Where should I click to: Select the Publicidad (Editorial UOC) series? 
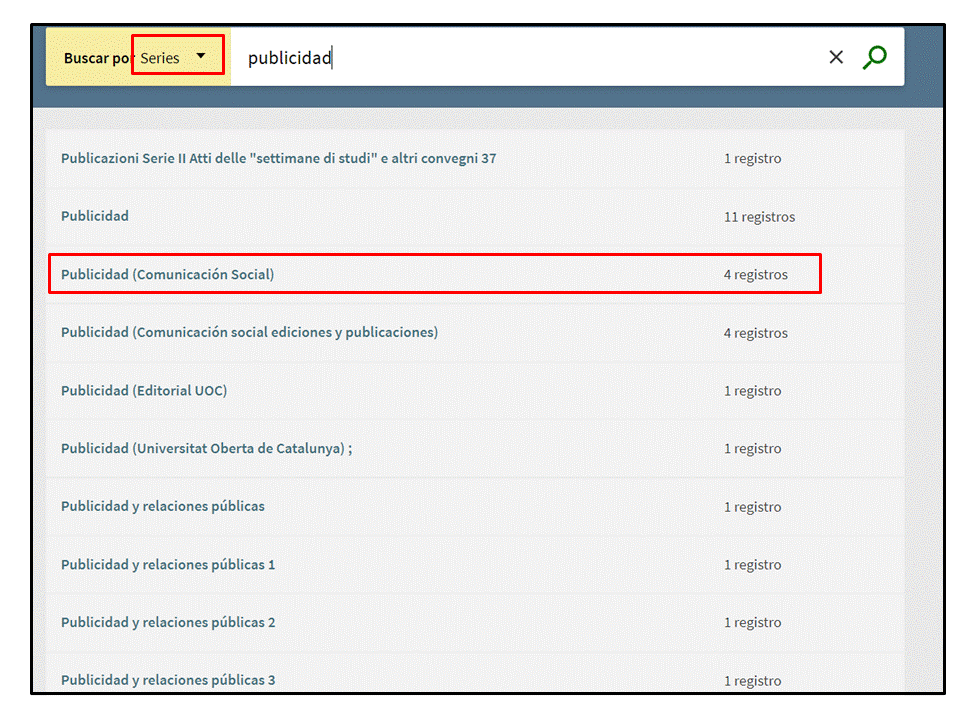click(144, 390)
